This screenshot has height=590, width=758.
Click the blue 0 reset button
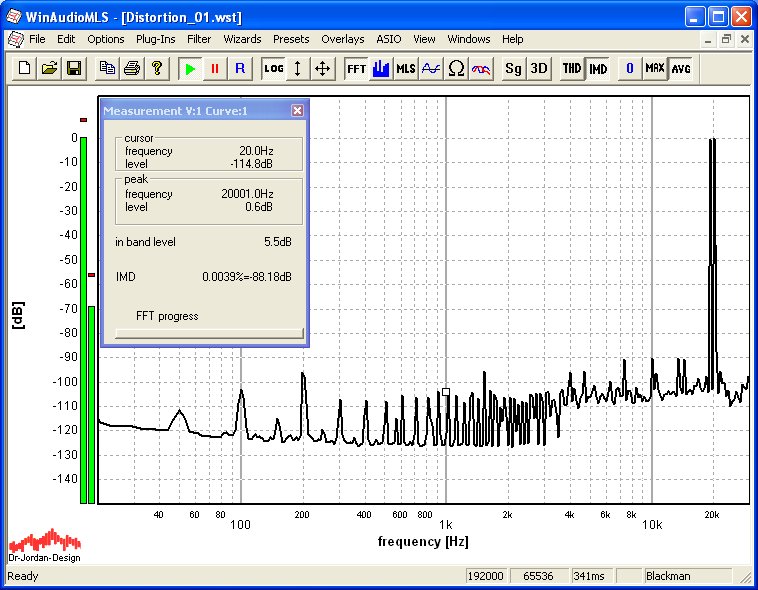click(630, 69)
